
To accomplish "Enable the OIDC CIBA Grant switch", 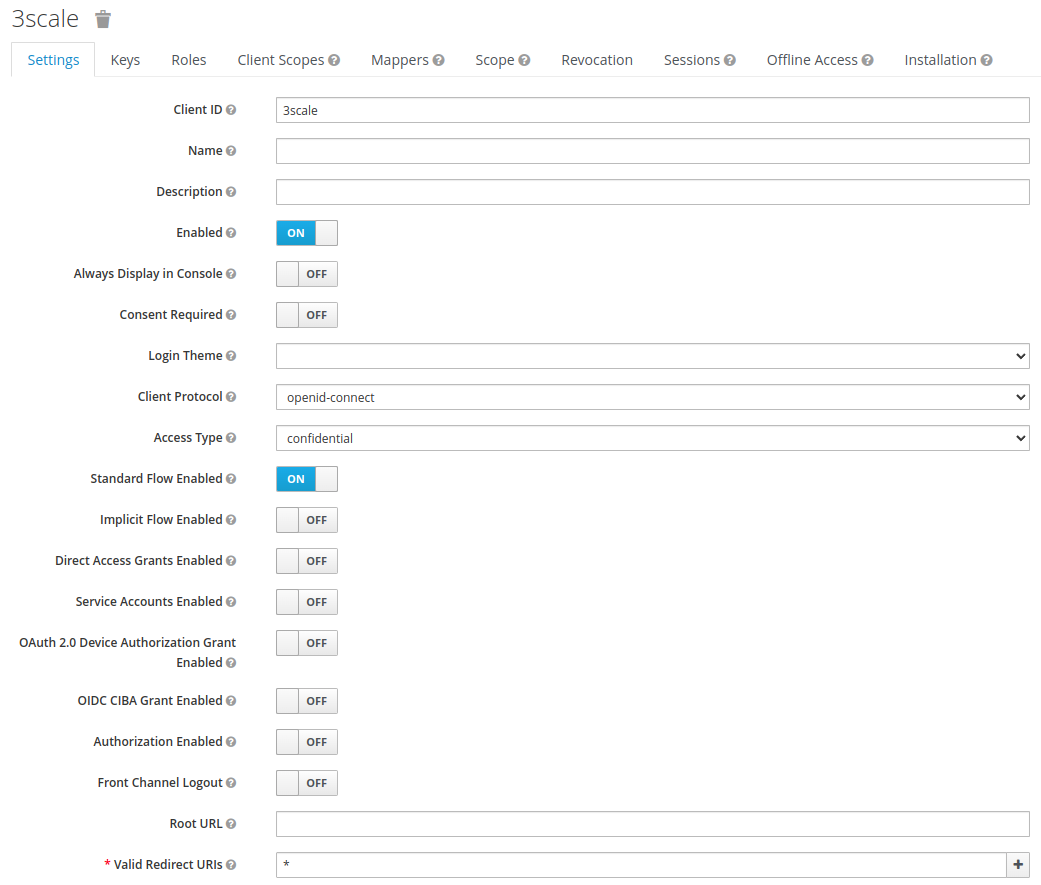I will tap(307, 701).
